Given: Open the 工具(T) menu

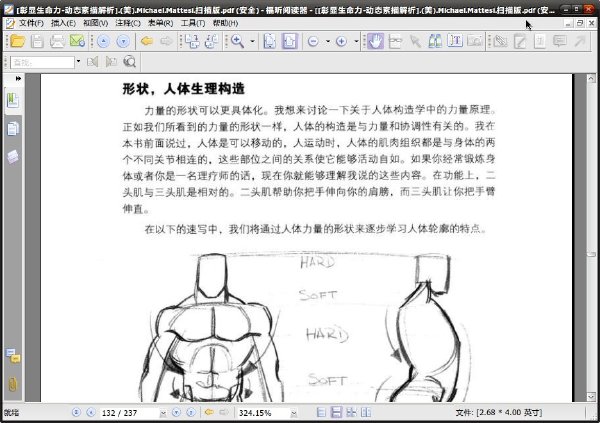Looking at the screenshot, I should point(193,23).
